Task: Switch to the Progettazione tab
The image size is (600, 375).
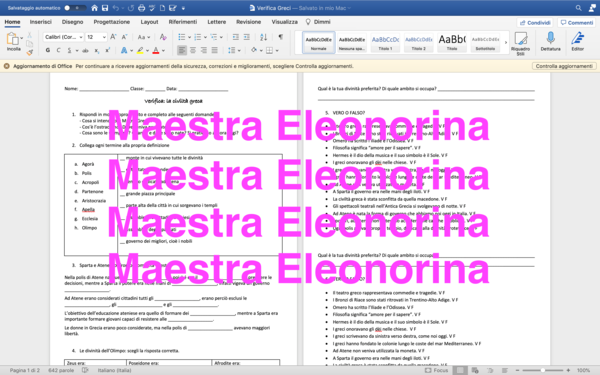Action: pyautogui.click(x=112, y=22)
